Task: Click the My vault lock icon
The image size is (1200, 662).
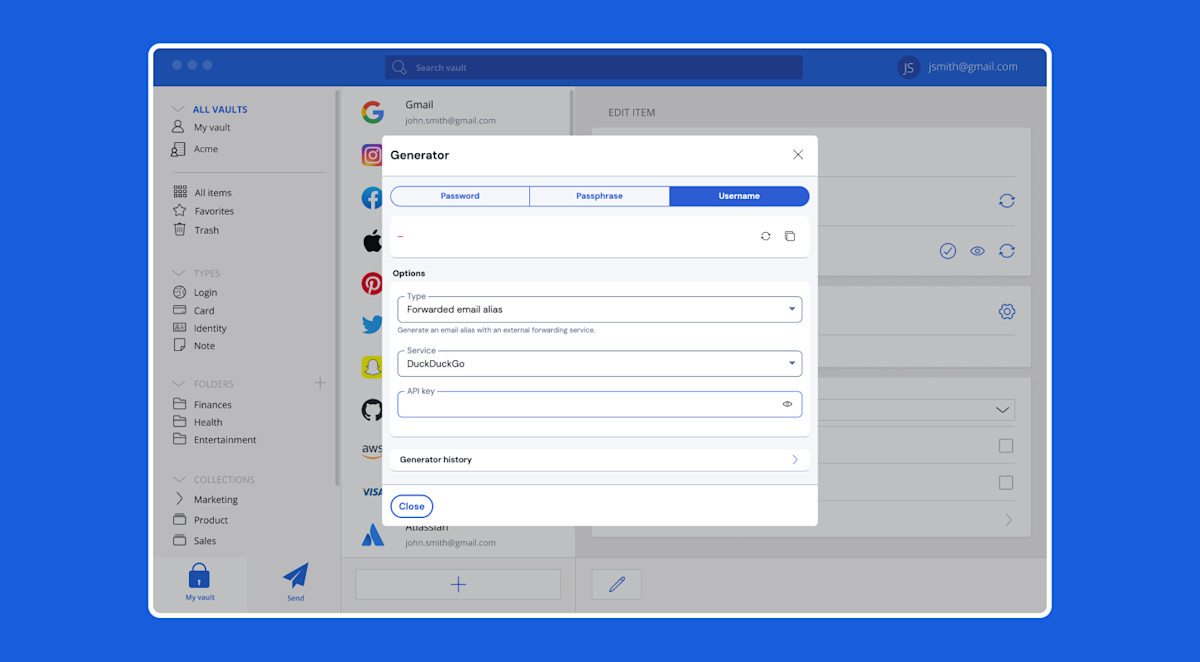Action: (200, 578)
